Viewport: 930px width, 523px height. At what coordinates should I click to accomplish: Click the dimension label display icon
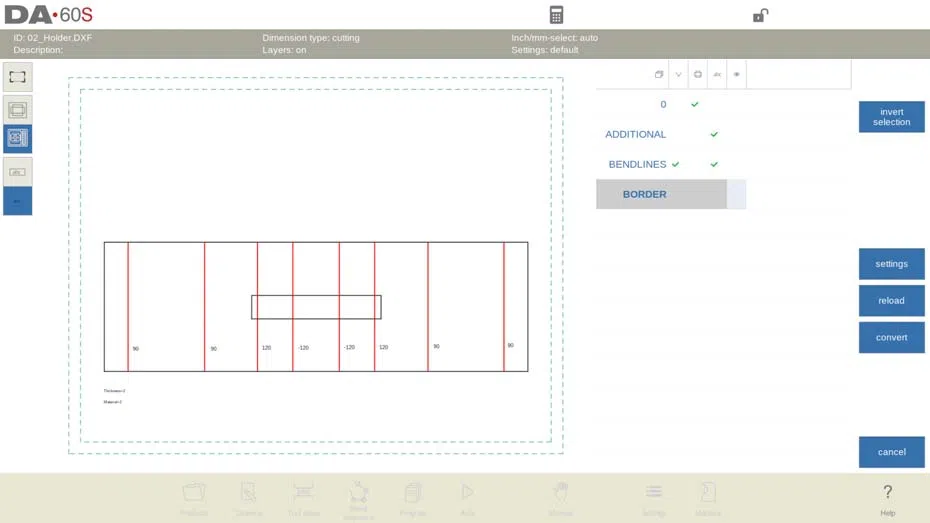click(17, 172)
